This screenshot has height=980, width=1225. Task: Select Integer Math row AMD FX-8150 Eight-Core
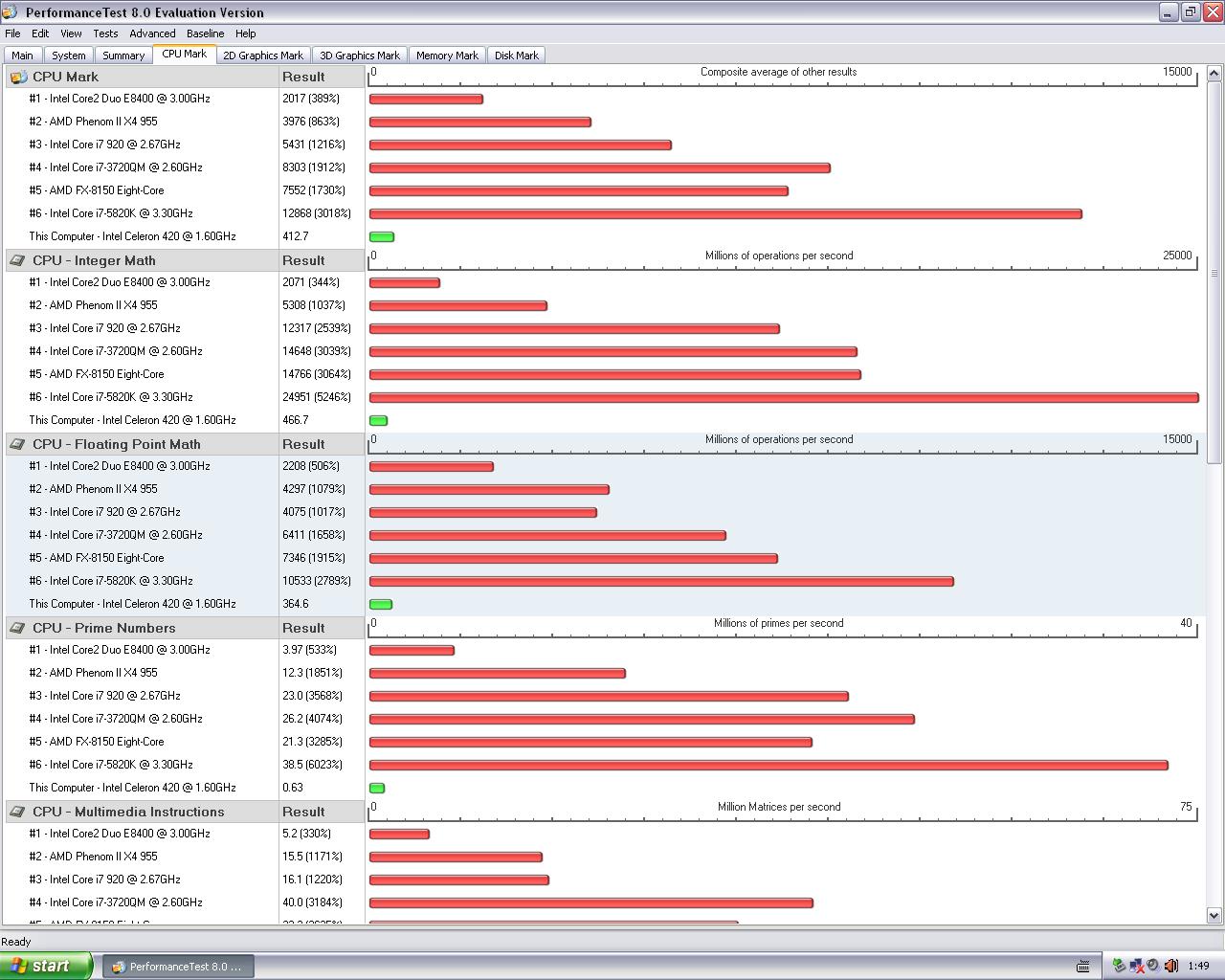97,374
